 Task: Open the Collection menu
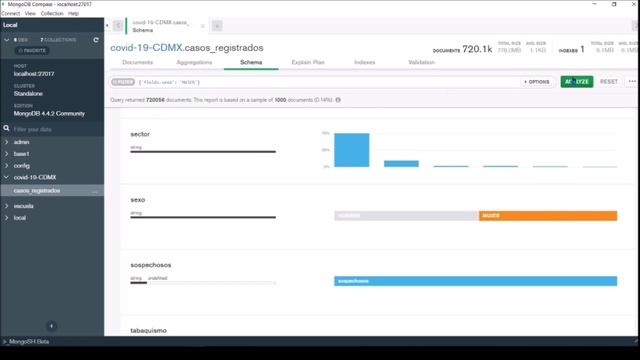pyautogui.click(x=52, y=13)
